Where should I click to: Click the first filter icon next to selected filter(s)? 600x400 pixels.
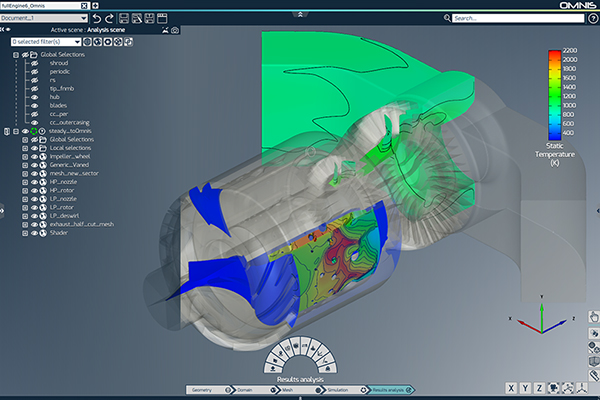(87, 42)
